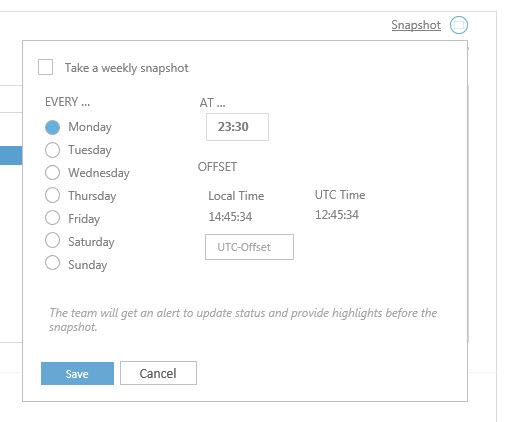Cancel the snapshot dialog
The height and width of the screenshot is (422, 507).
click(158, 373)
